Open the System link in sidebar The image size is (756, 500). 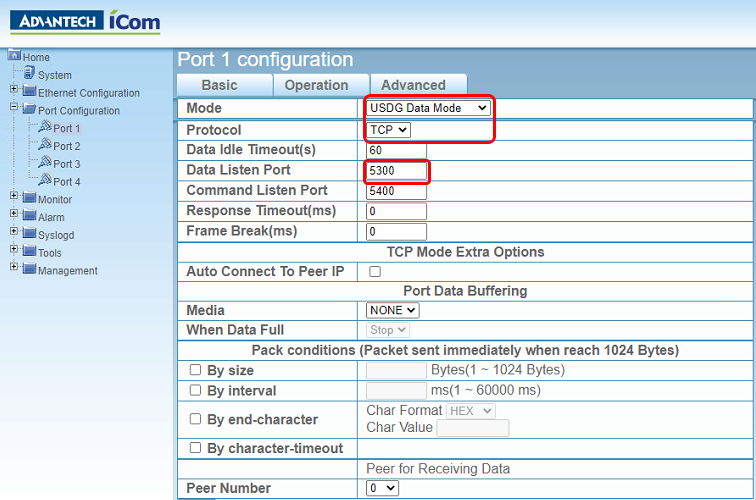tap(55, 75)
